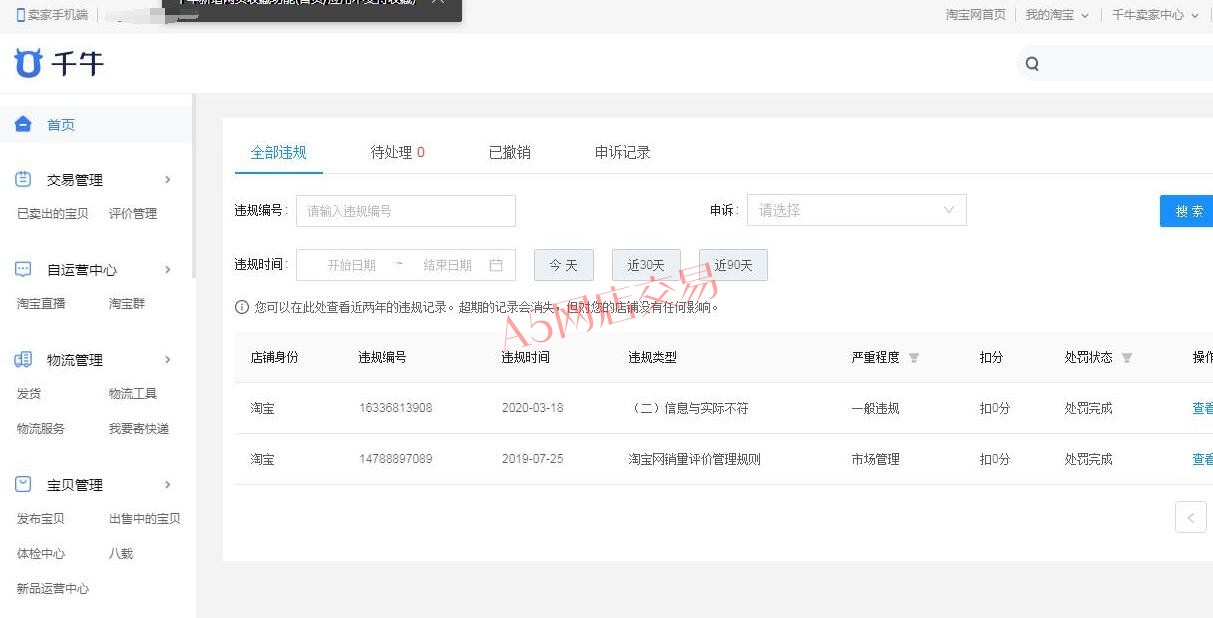
Task: Select violation number 14788897089
Action: [396, 459]
